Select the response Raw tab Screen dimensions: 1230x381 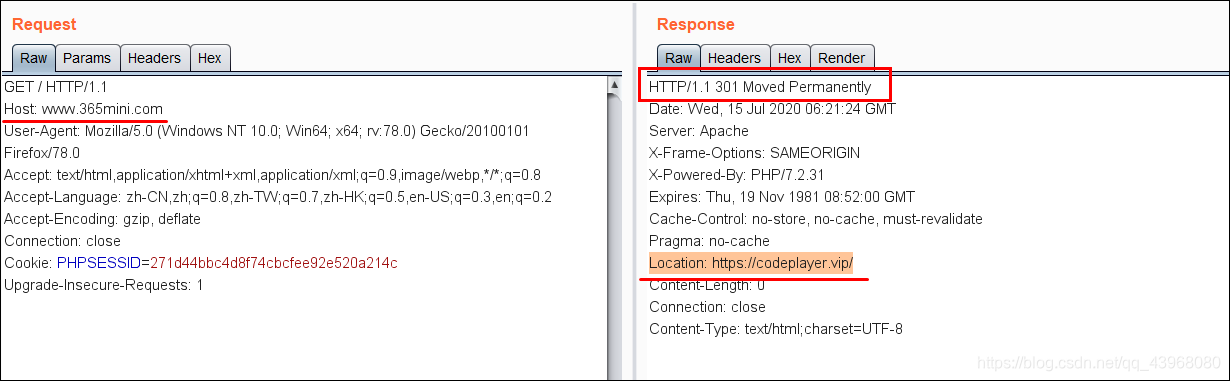coord(679,58)
